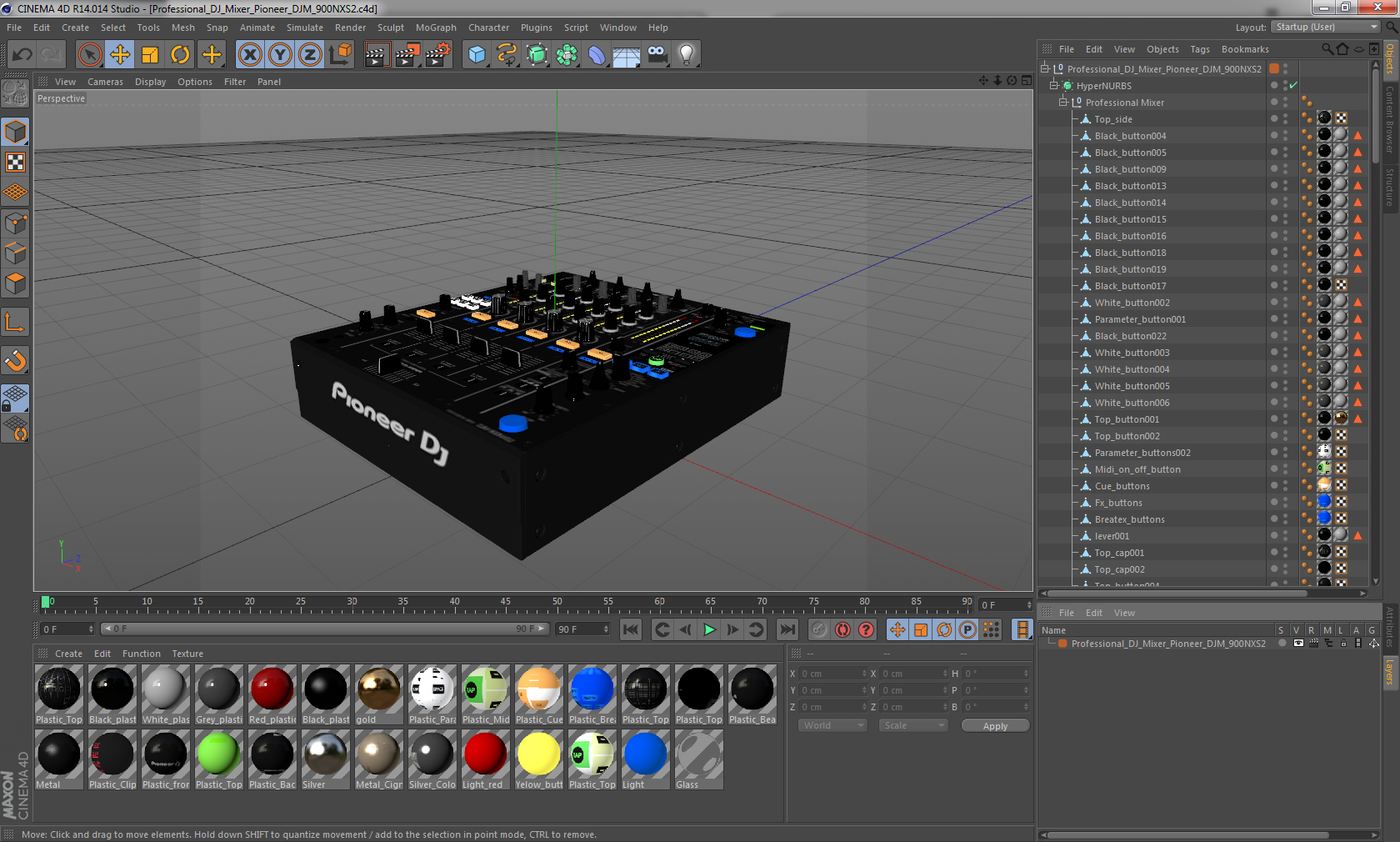Enable Polygons mode
1400x842 pixels.
point(15,283)
